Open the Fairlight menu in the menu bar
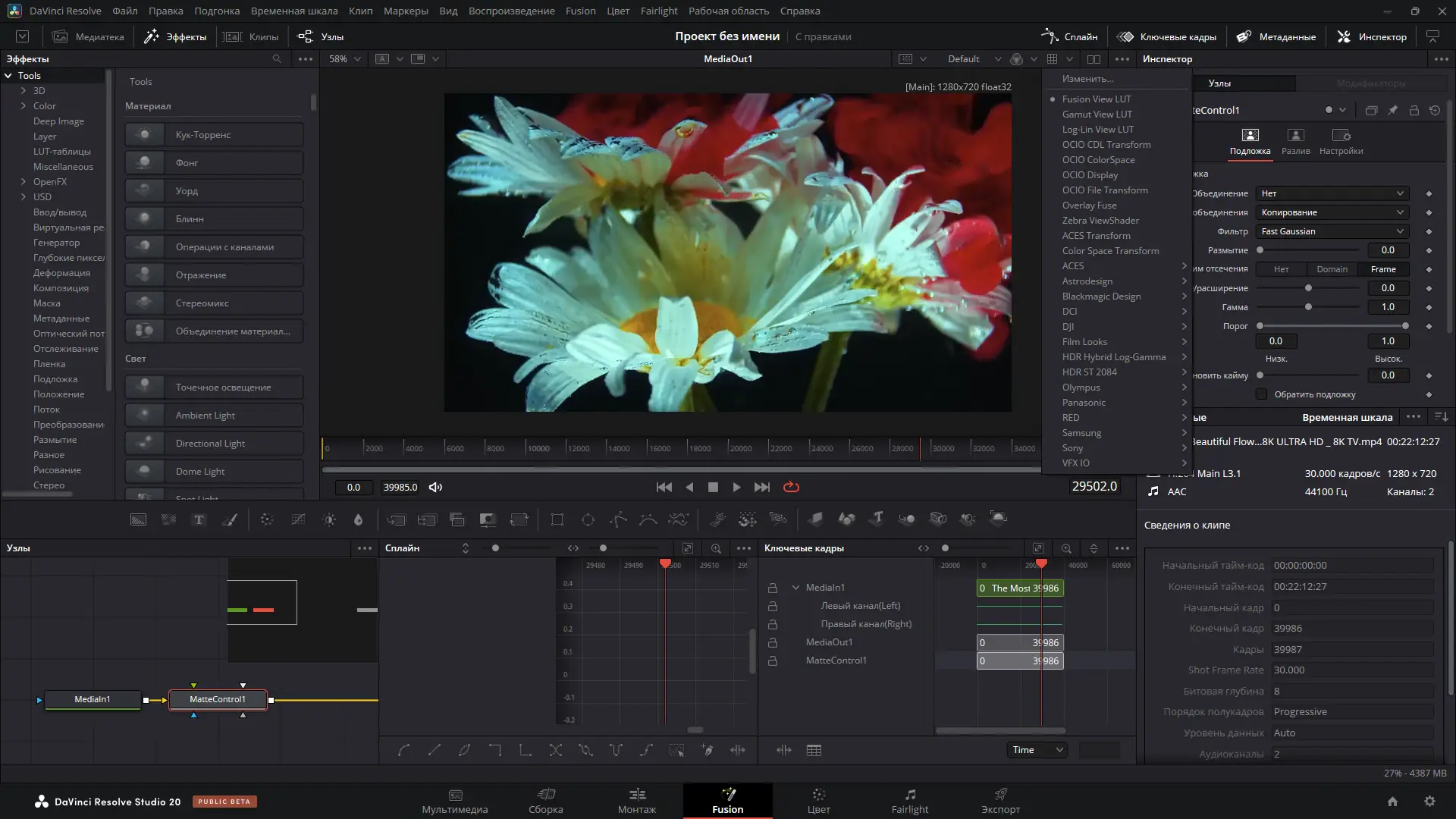Image resolution: width=1456 pixels, height=819 pixels. pyautogui.click(x=658, y=11)
